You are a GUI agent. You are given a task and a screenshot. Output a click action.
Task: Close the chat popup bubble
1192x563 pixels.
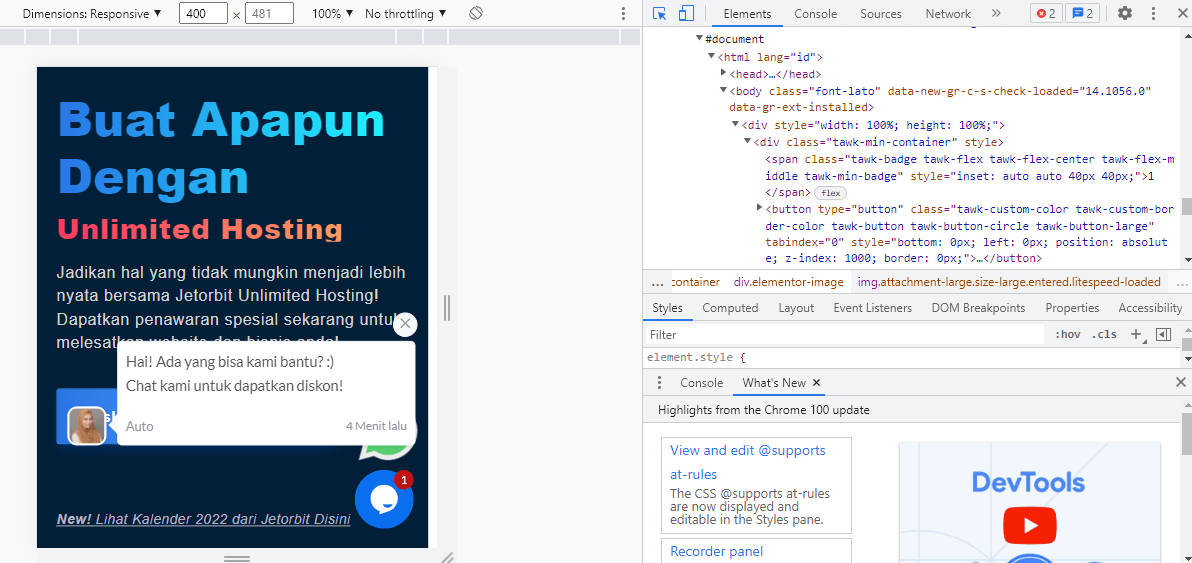click(x=405, y=324)
